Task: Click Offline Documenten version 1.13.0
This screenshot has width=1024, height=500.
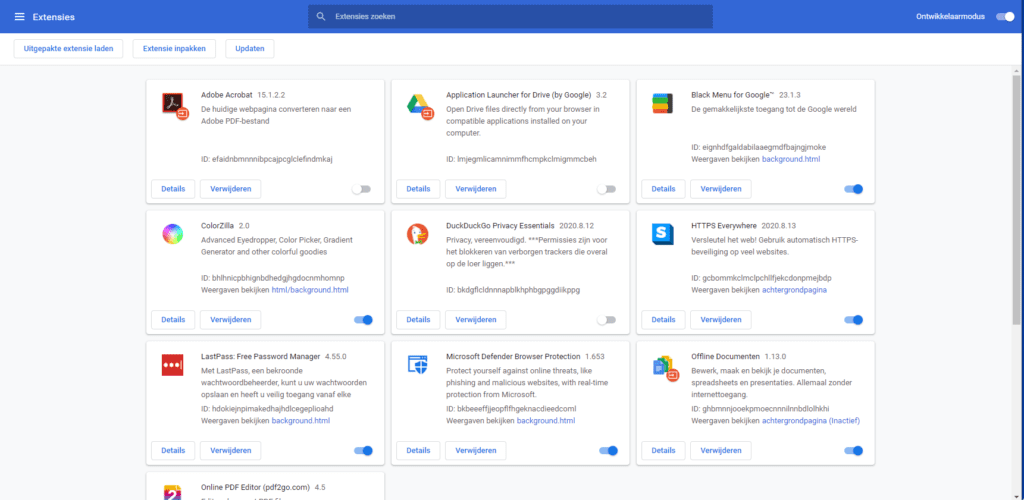Action: pyautogui.click(x=775, y=357)
